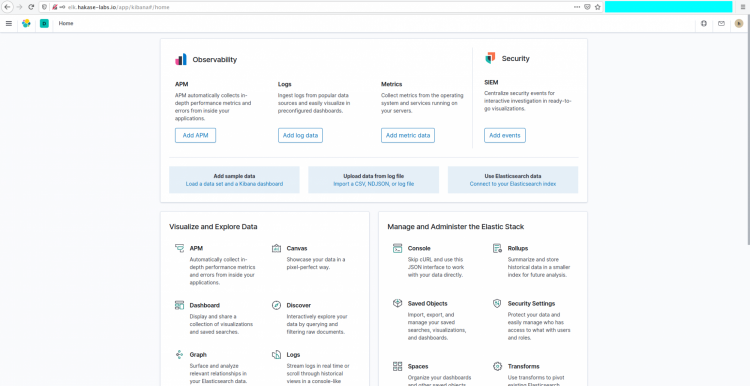Click the Graph icon

(x=179, y=354)
